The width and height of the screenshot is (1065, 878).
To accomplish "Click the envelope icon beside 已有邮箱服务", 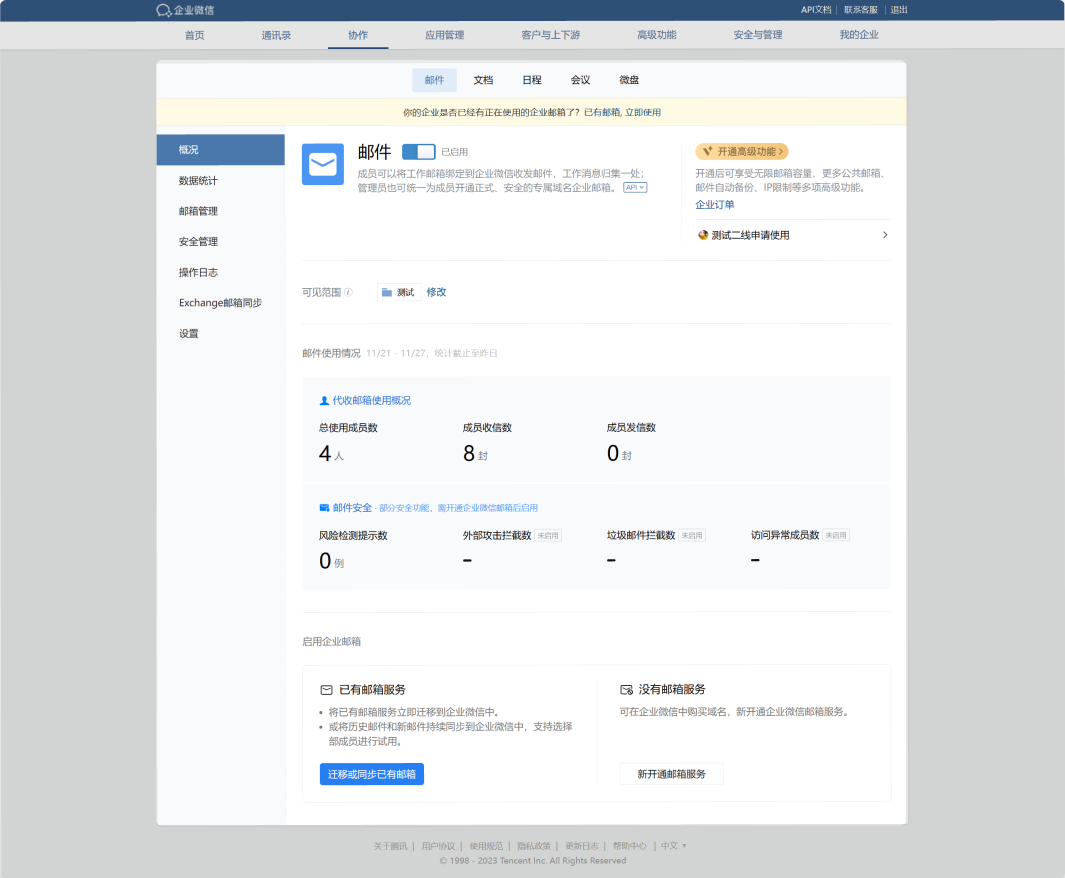I will (326, 690).
